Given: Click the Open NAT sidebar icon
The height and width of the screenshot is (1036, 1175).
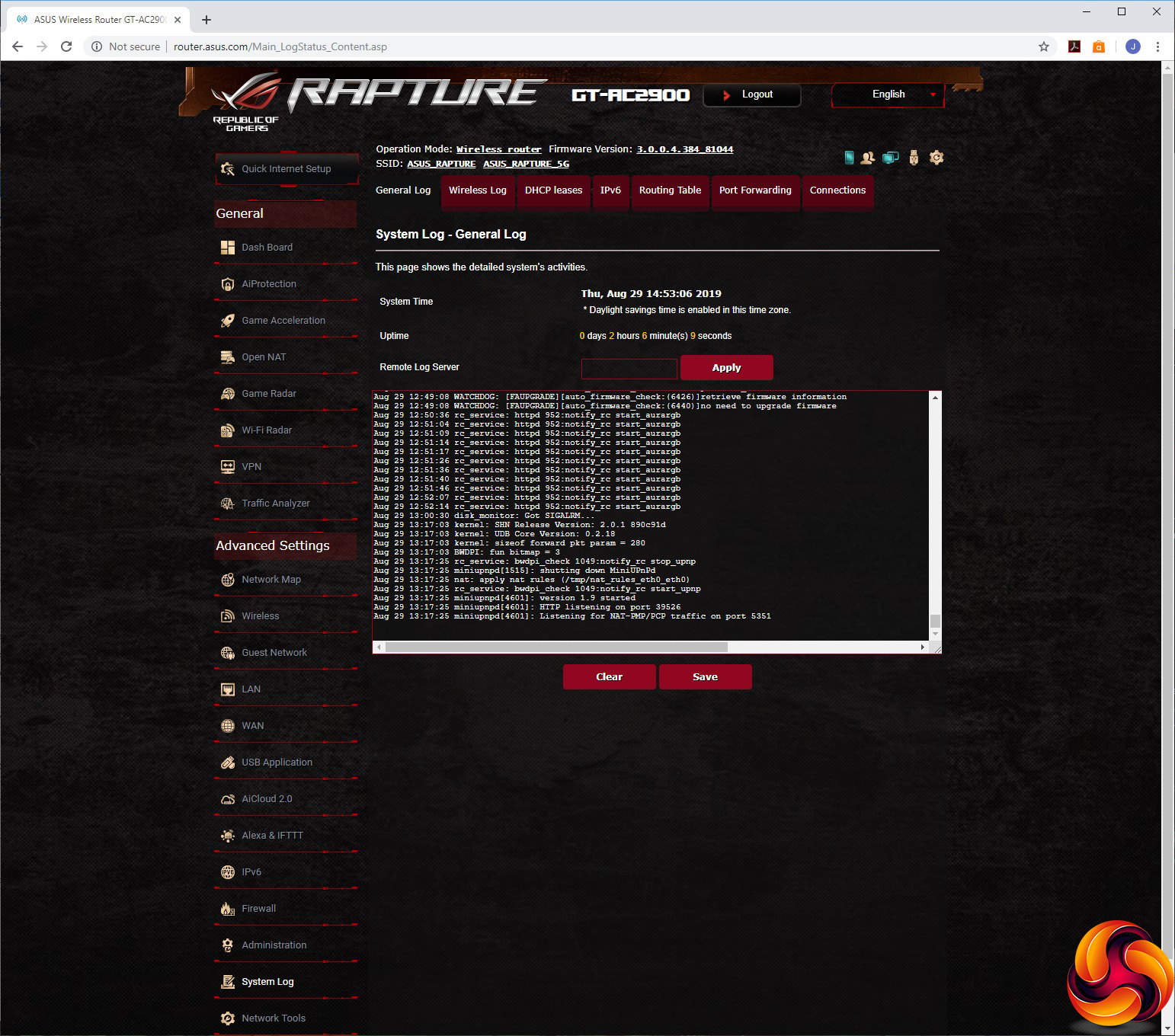Looking at the screenshot, I should [x=227, y=357].
